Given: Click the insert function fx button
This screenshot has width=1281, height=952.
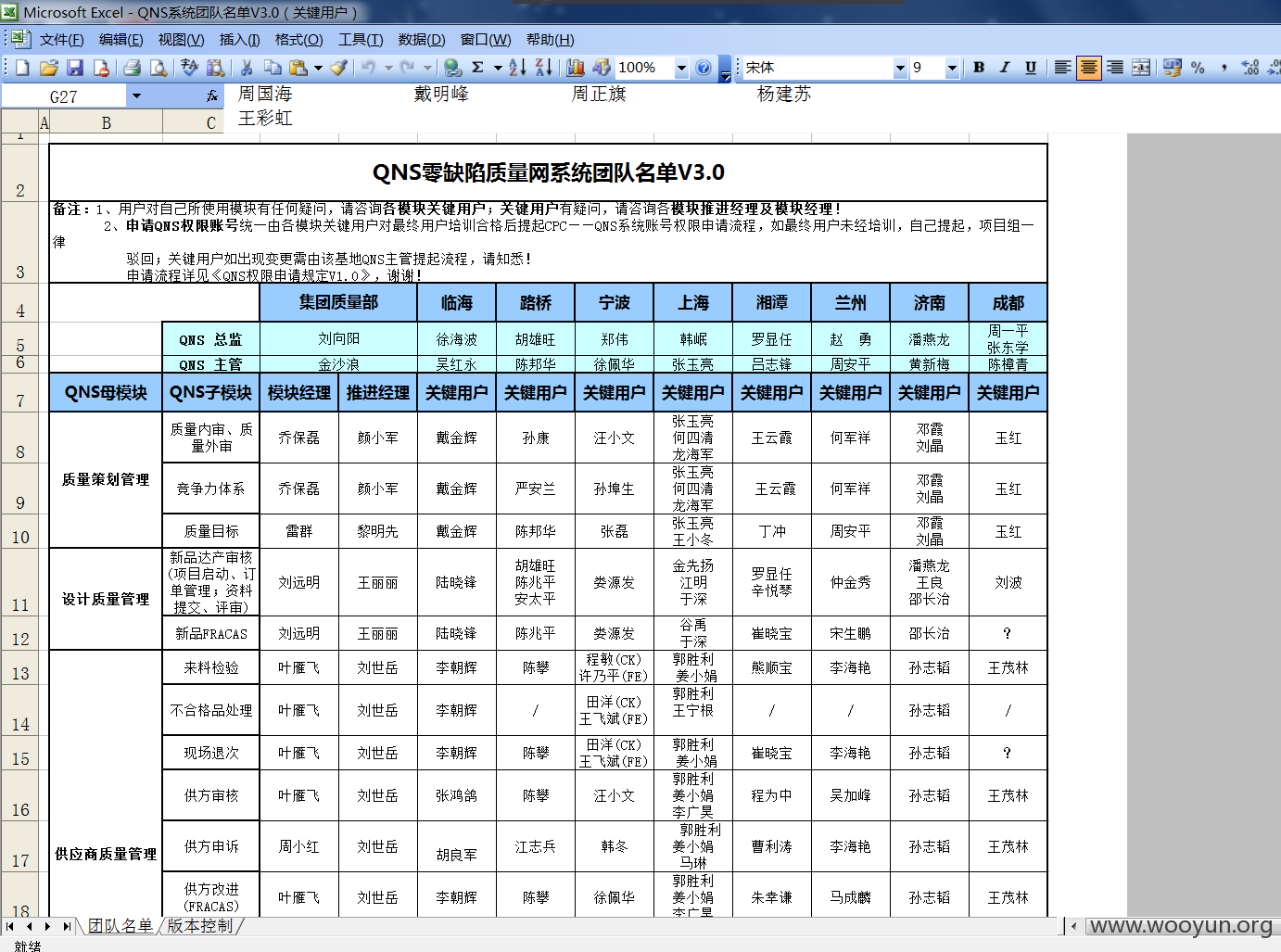Looking at the screenshot, I should tap(212, 95).
